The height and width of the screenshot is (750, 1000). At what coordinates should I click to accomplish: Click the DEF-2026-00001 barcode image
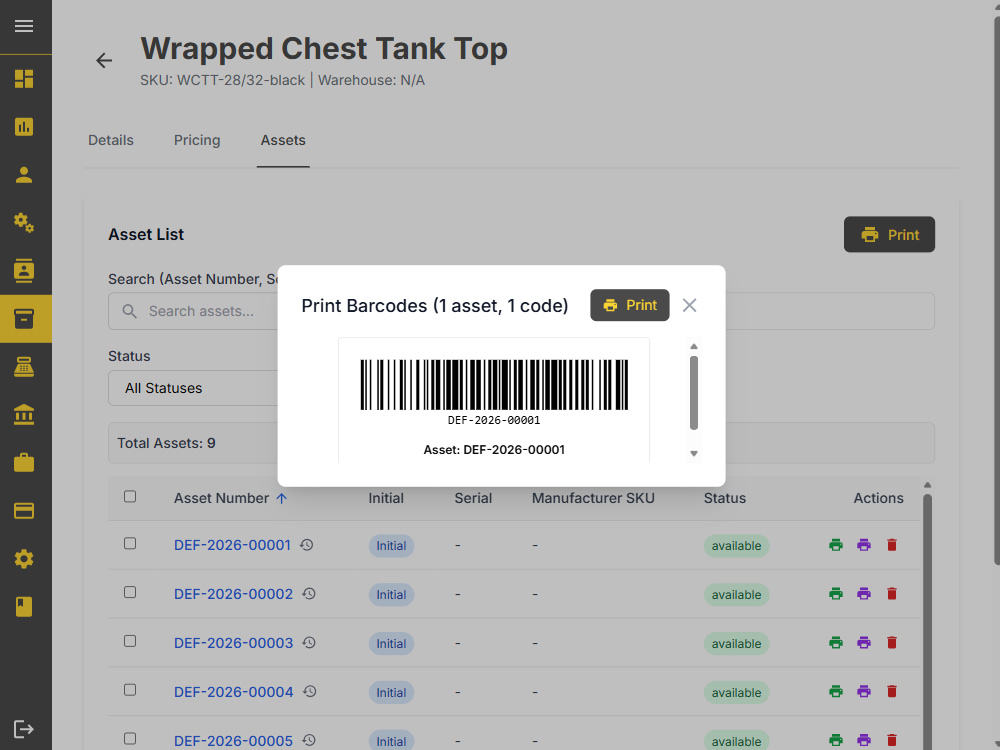coord(494,385)
